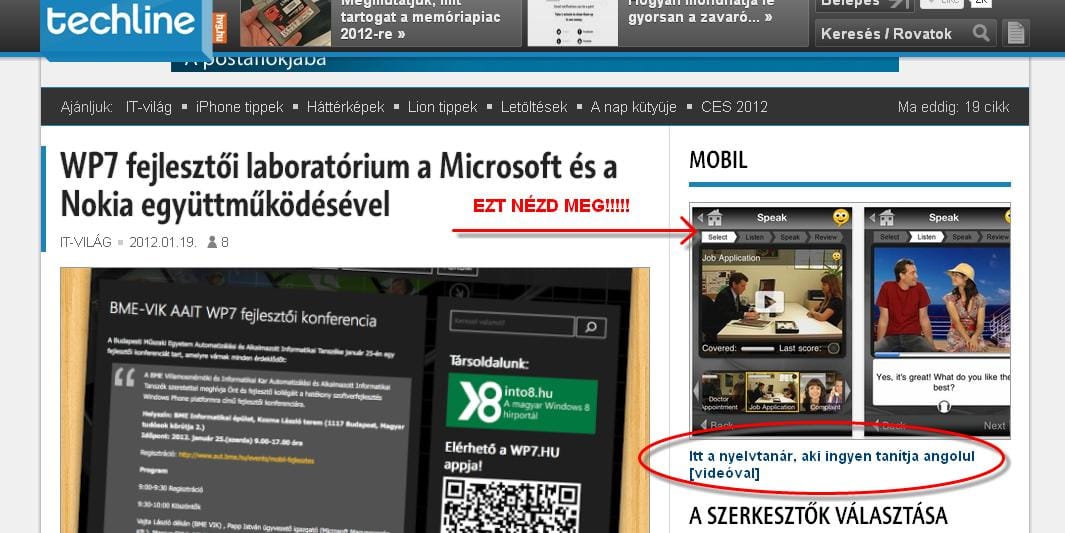This screenshot has width=1065, height=533.
Task: Click the A SZERKESZTŐK VÁLASZTÁSA heading
Action: pyautogui.click(x=818, y=516)
